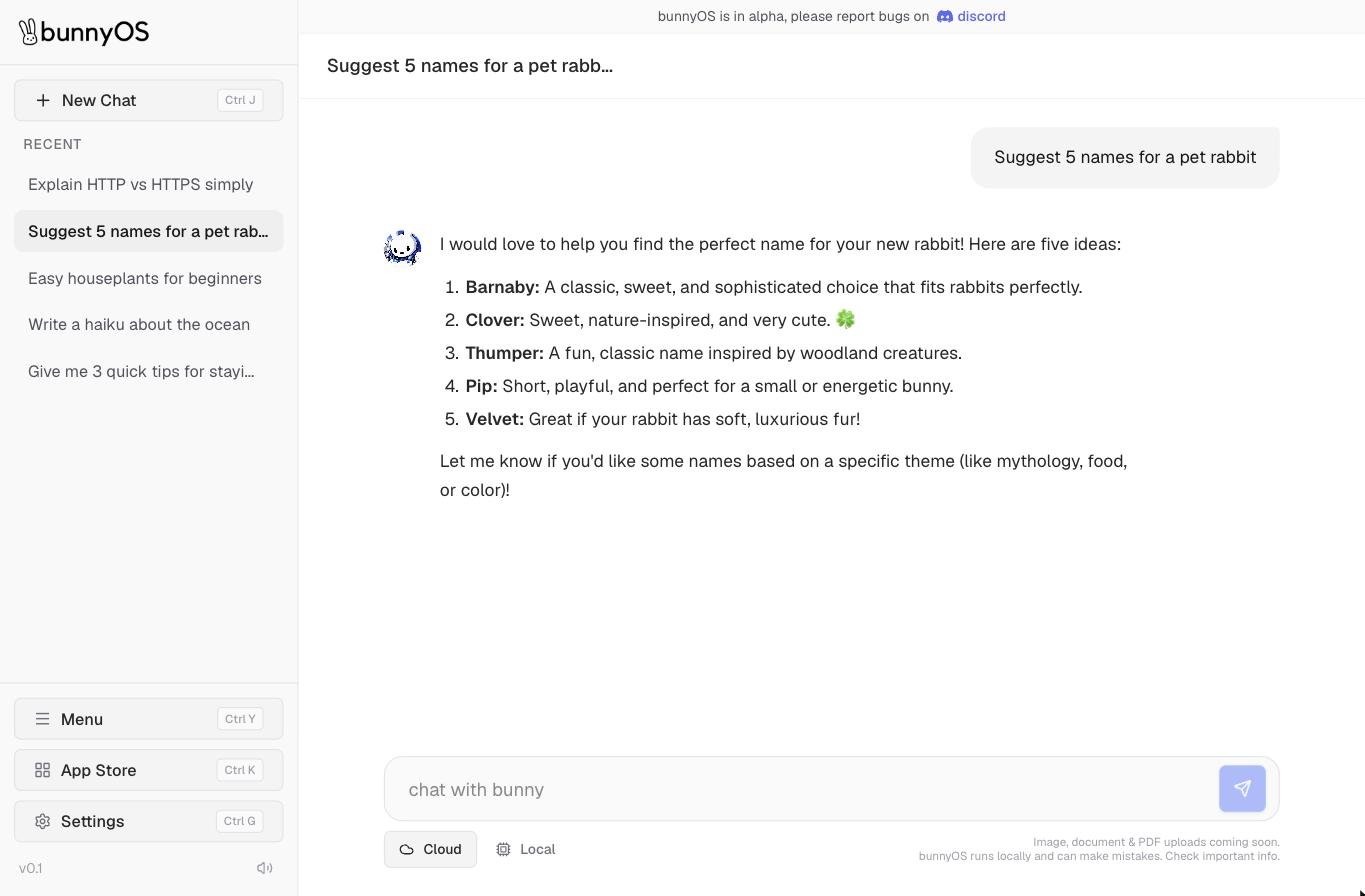Click the App Store grid icon

point(42,770)
